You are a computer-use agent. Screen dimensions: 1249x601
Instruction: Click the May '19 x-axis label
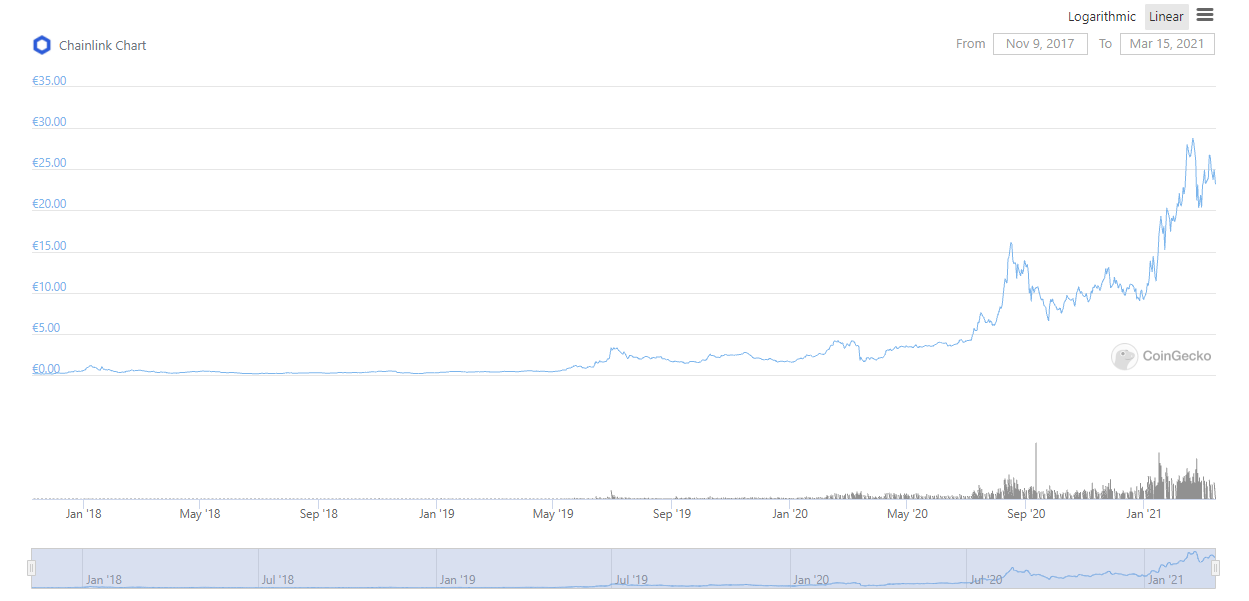point(553,514)
